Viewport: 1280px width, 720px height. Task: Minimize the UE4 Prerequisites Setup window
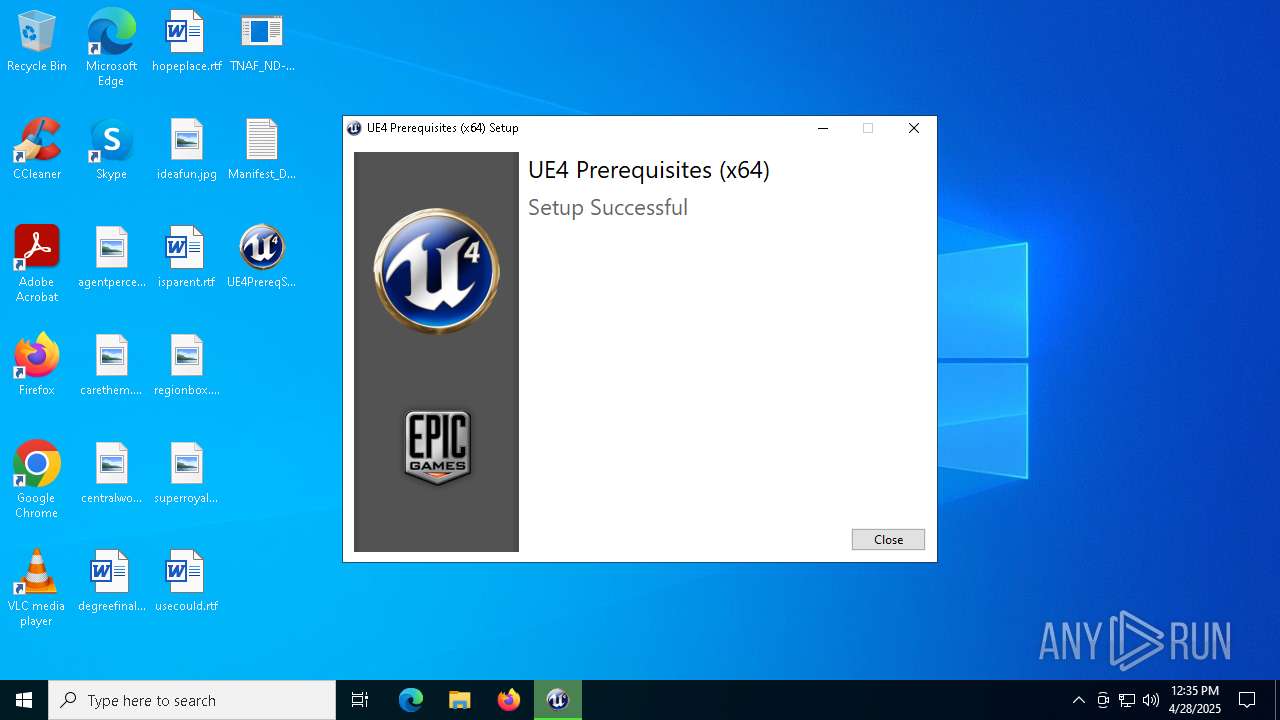tap(823, 128)
